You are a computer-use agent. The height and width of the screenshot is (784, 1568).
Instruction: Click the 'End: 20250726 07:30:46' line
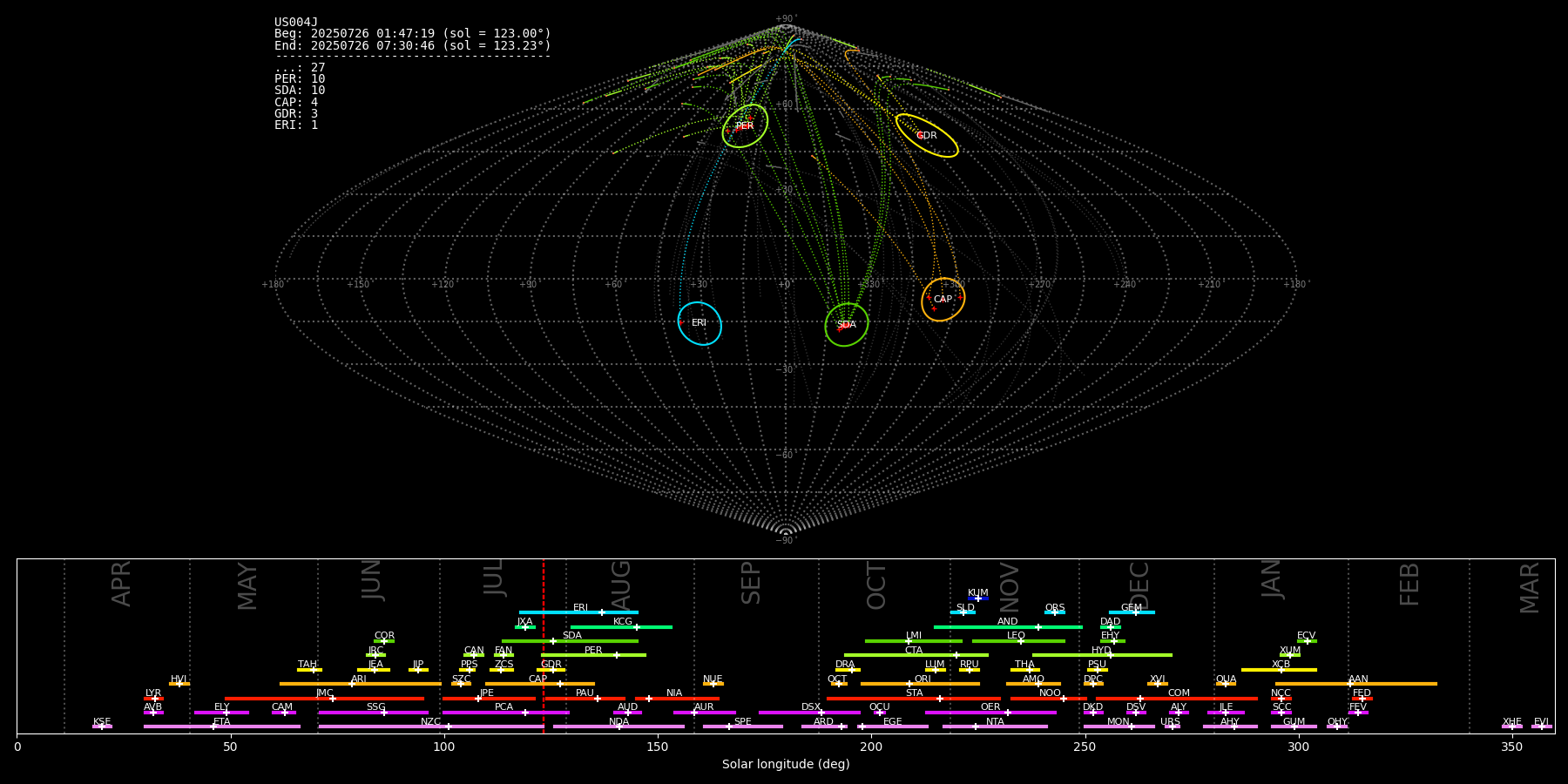(x=413, y=45)
